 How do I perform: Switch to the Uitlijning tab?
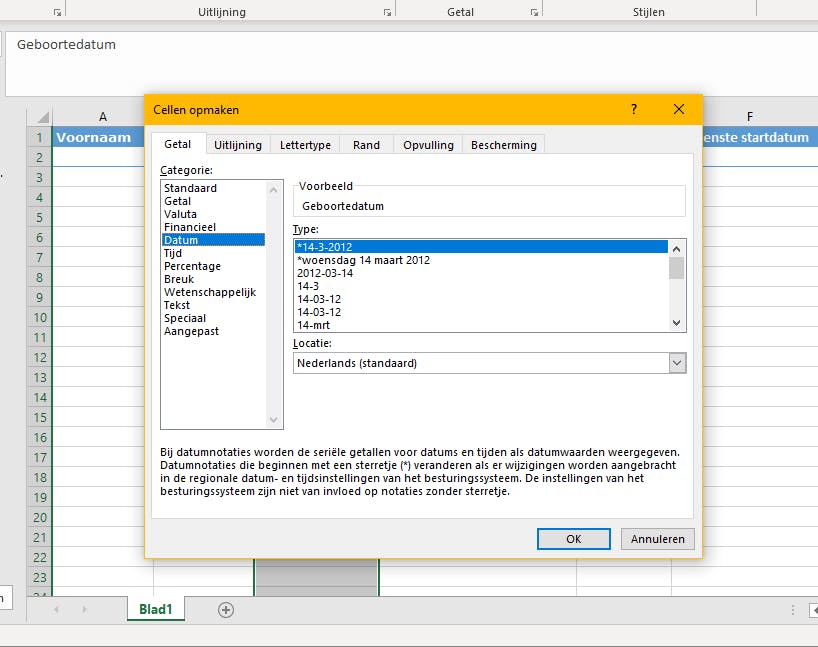(x=238, y=145)
